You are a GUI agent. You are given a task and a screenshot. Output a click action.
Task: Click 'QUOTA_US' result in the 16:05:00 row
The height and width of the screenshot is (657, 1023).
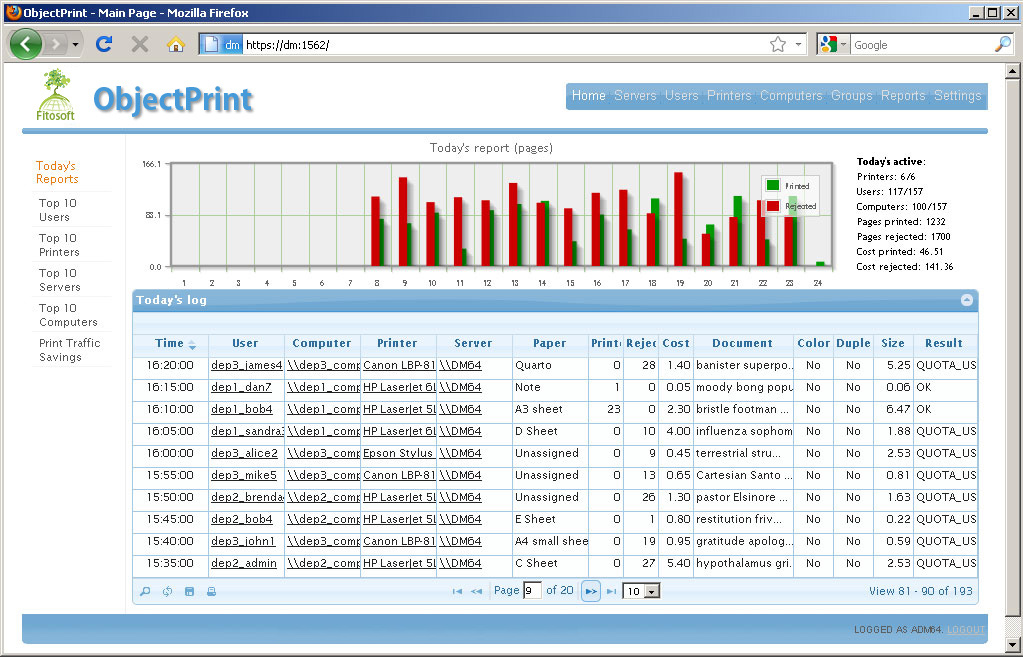tap(946, 431)
